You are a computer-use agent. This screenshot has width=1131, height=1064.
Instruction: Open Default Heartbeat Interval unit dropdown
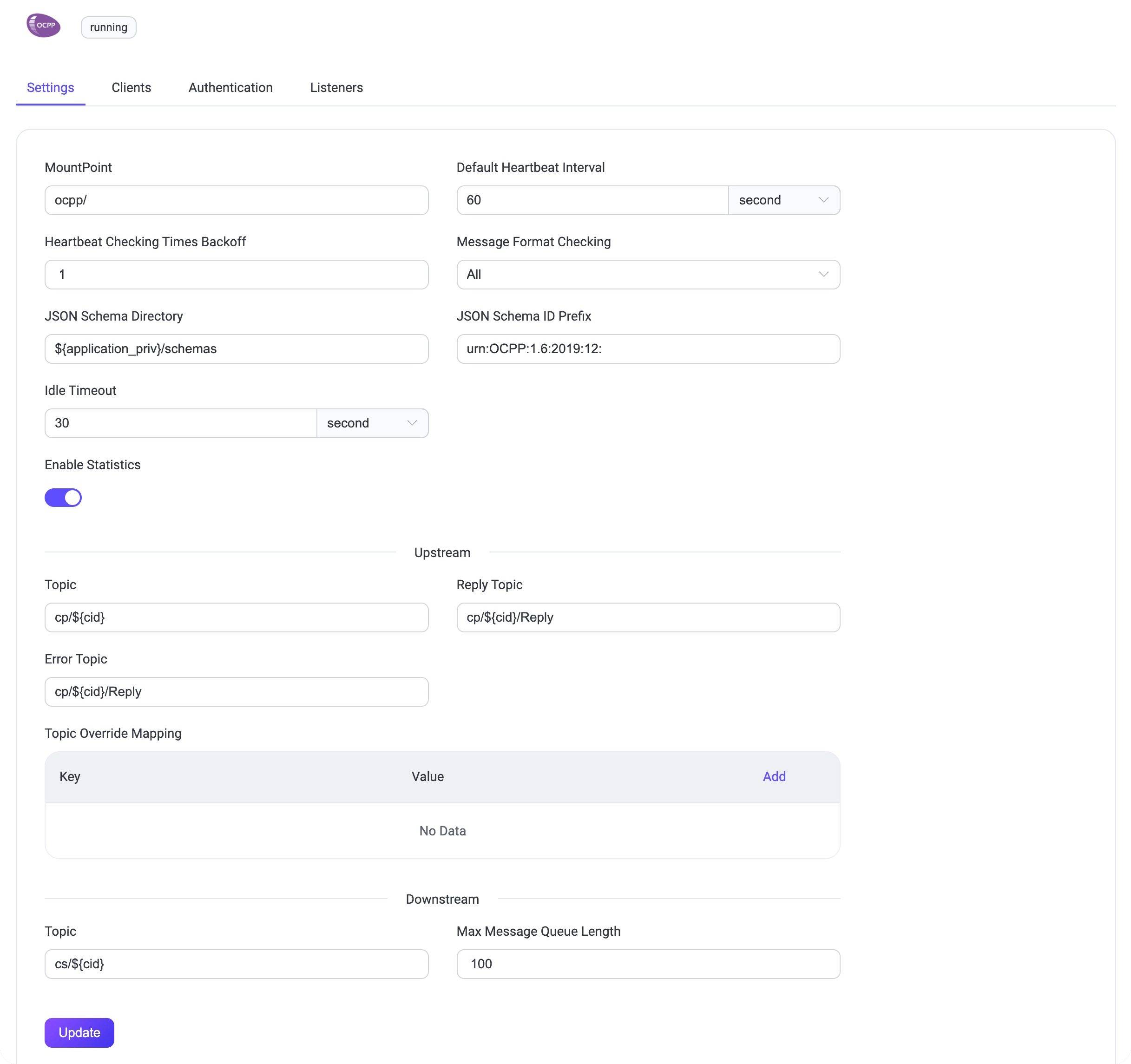[783, 200]
